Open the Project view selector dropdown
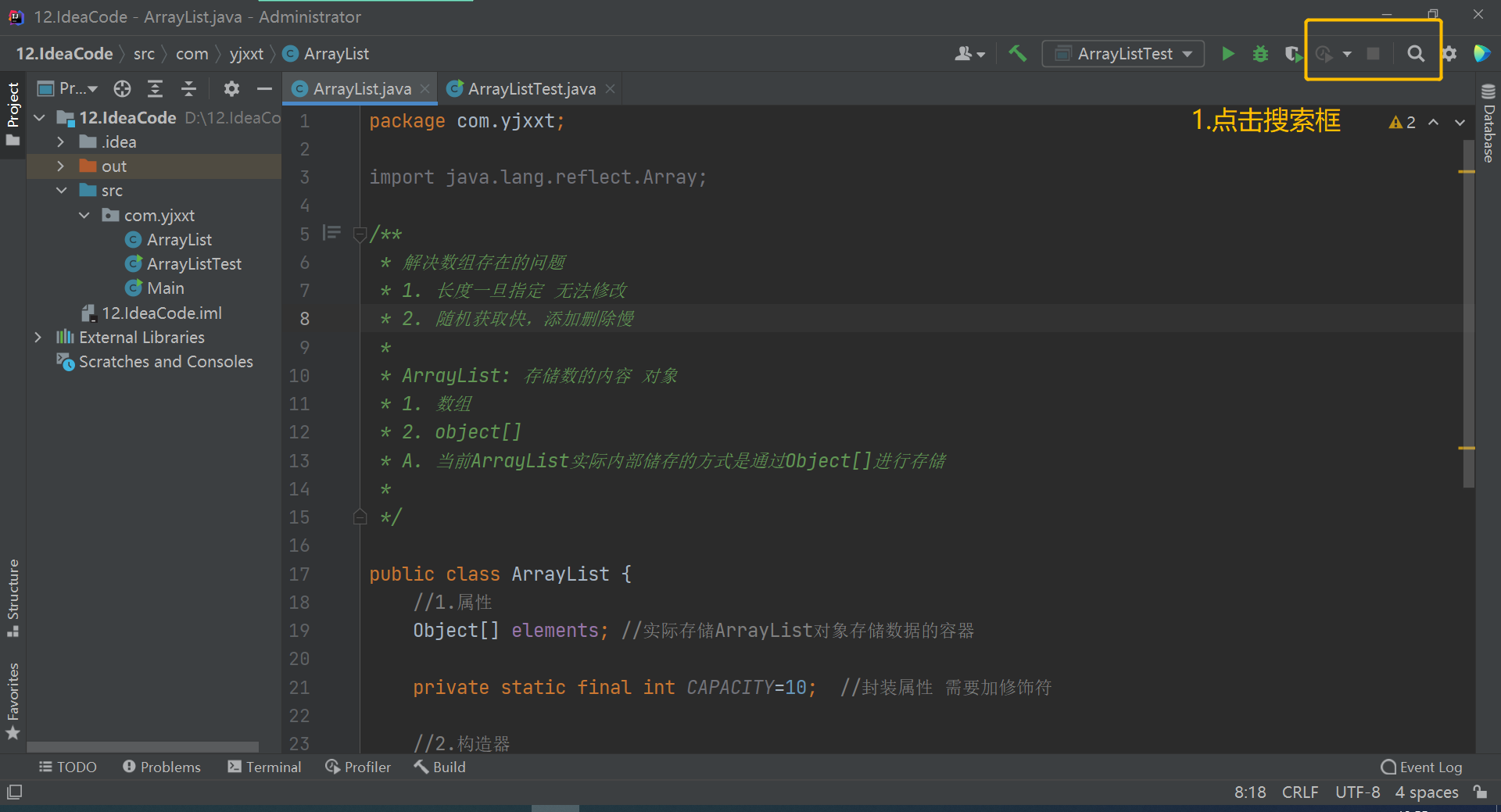1501x812 pixels. pos(69,89)
